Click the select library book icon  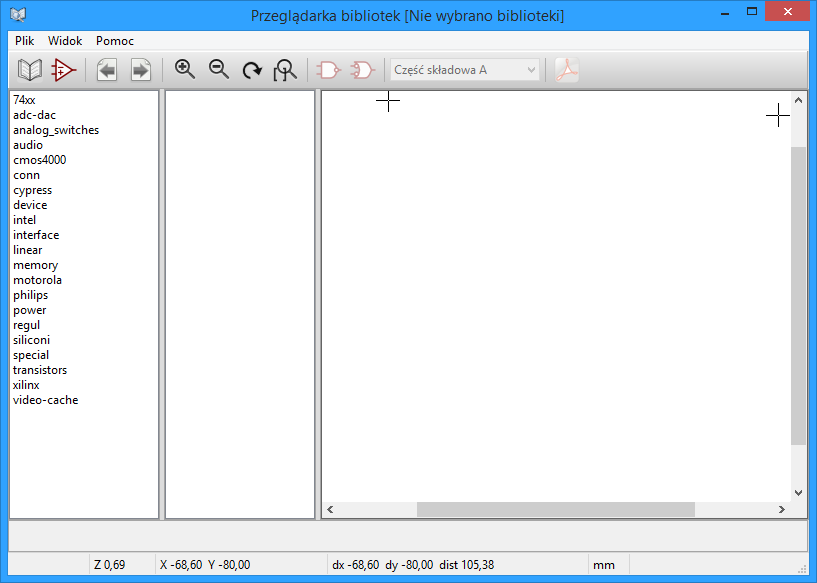[x=30, y=70]
